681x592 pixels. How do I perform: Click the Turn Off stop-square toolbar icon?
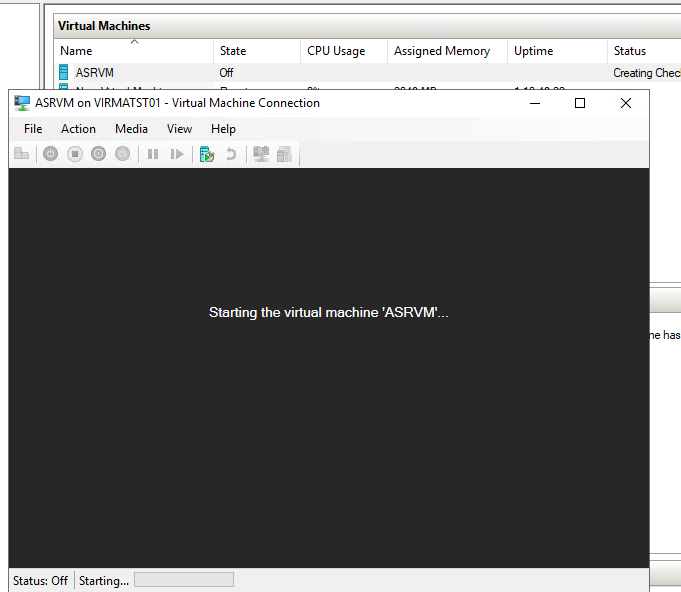coord(75,154)
